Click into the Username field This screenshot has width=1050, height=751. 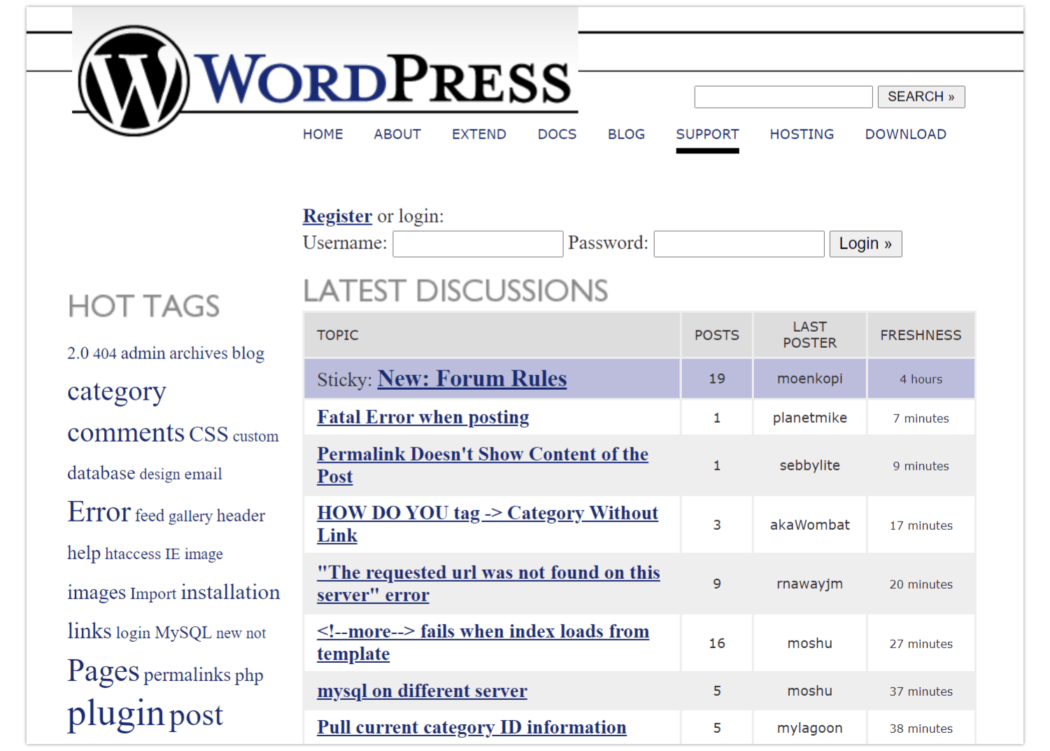[x=477, y=244]
